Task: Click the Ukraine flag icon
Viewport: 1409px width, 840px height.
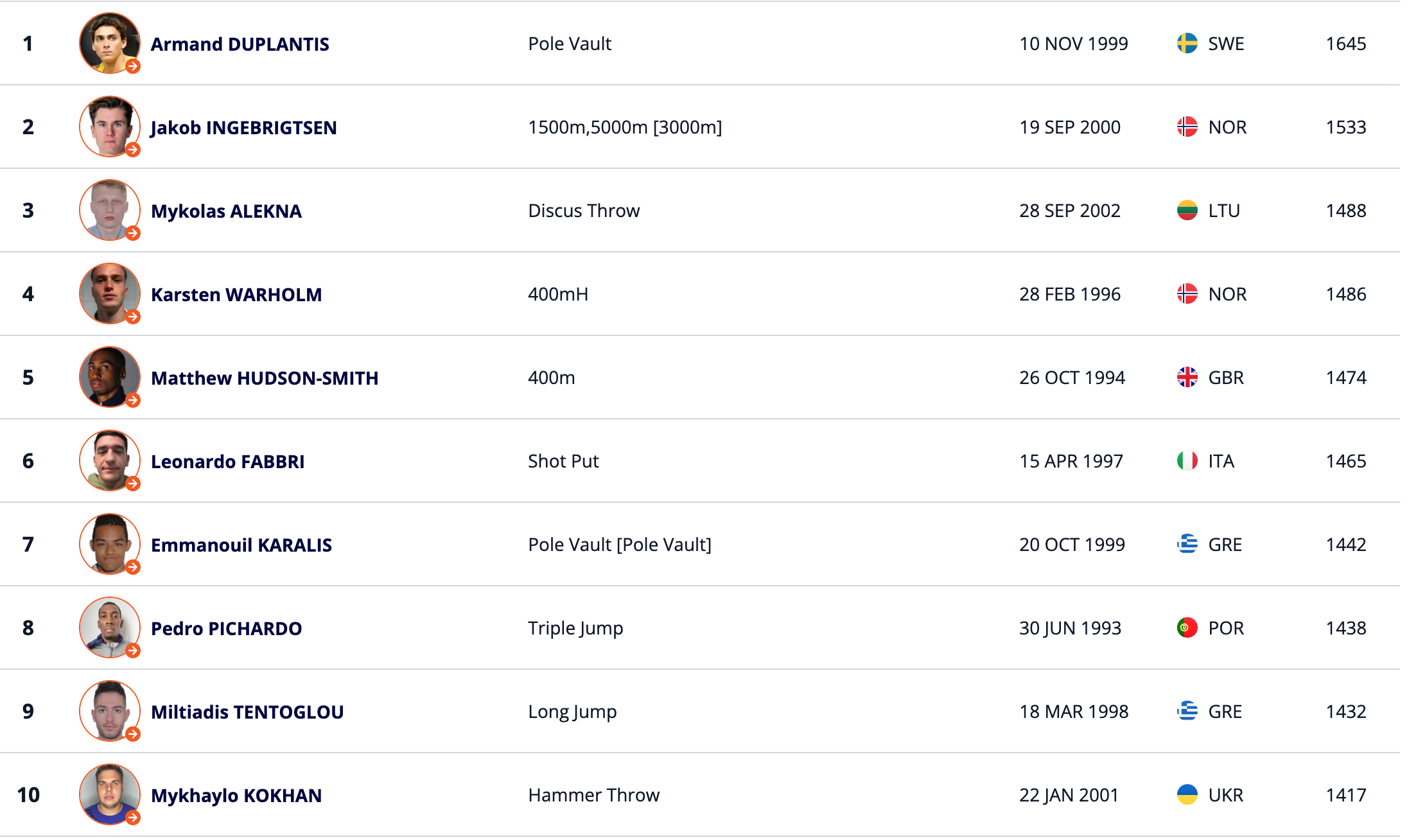Action: click(1187, 795)
